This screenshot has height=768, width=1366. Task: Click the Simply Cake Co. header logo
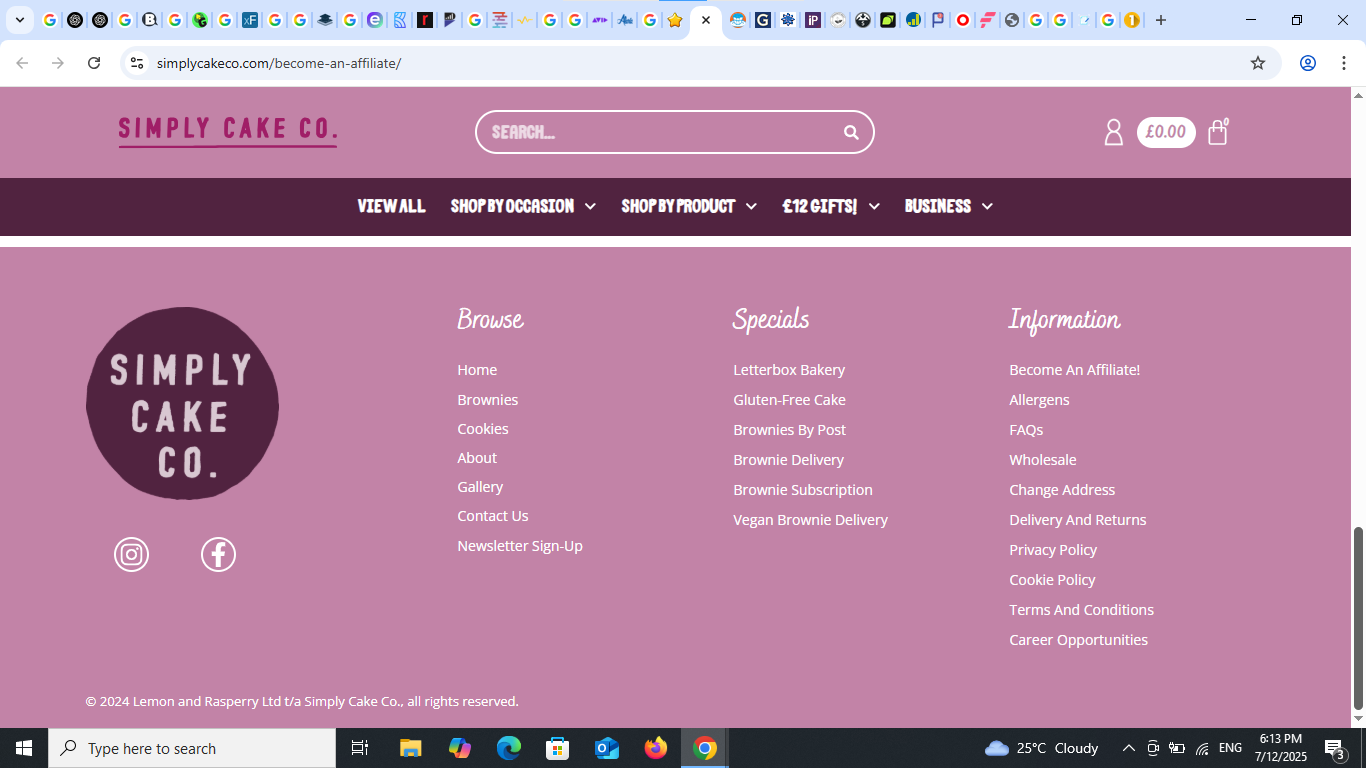[228, 131]
